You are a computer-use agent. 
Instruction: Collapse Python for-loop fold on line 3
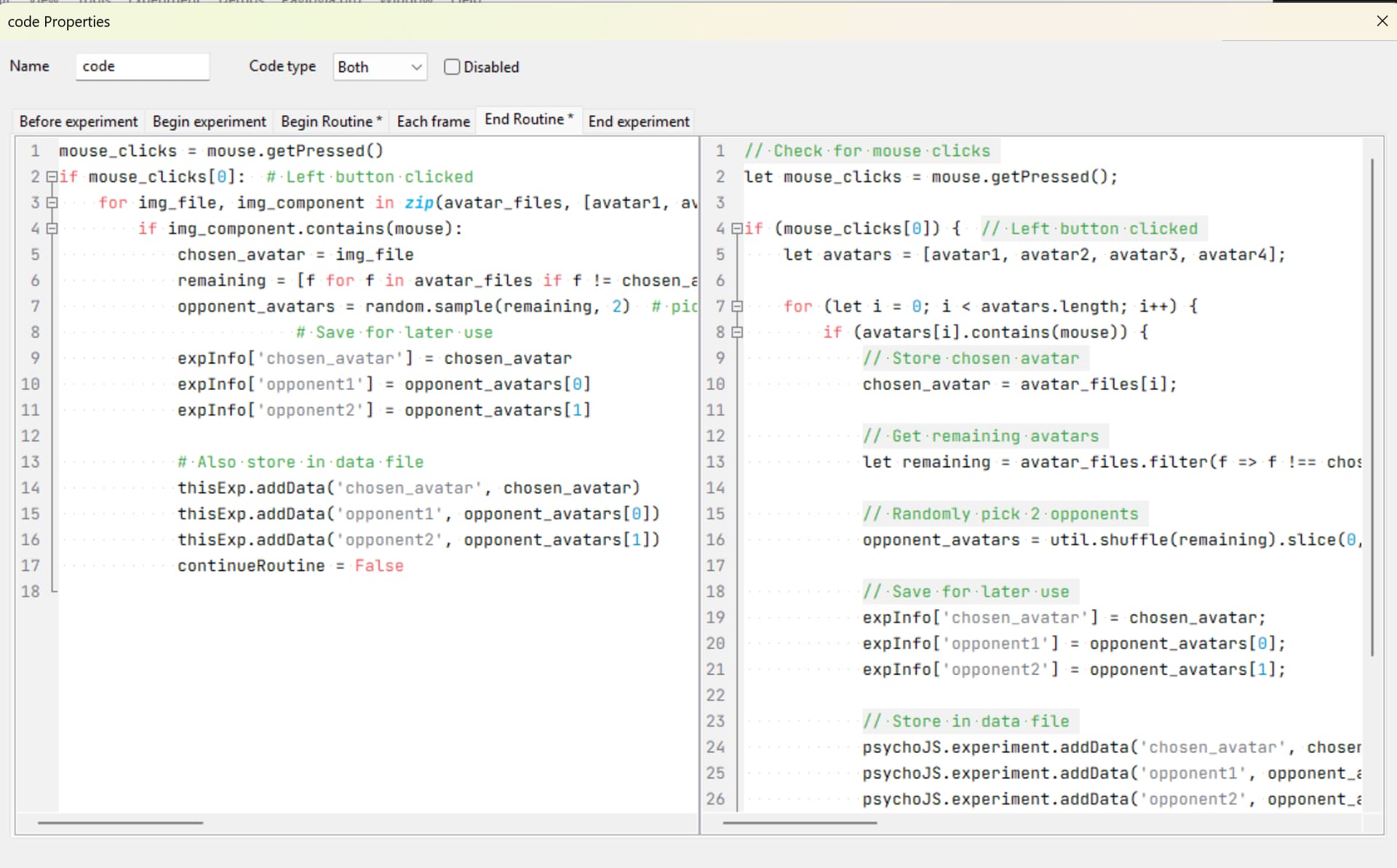pos(52,203)
